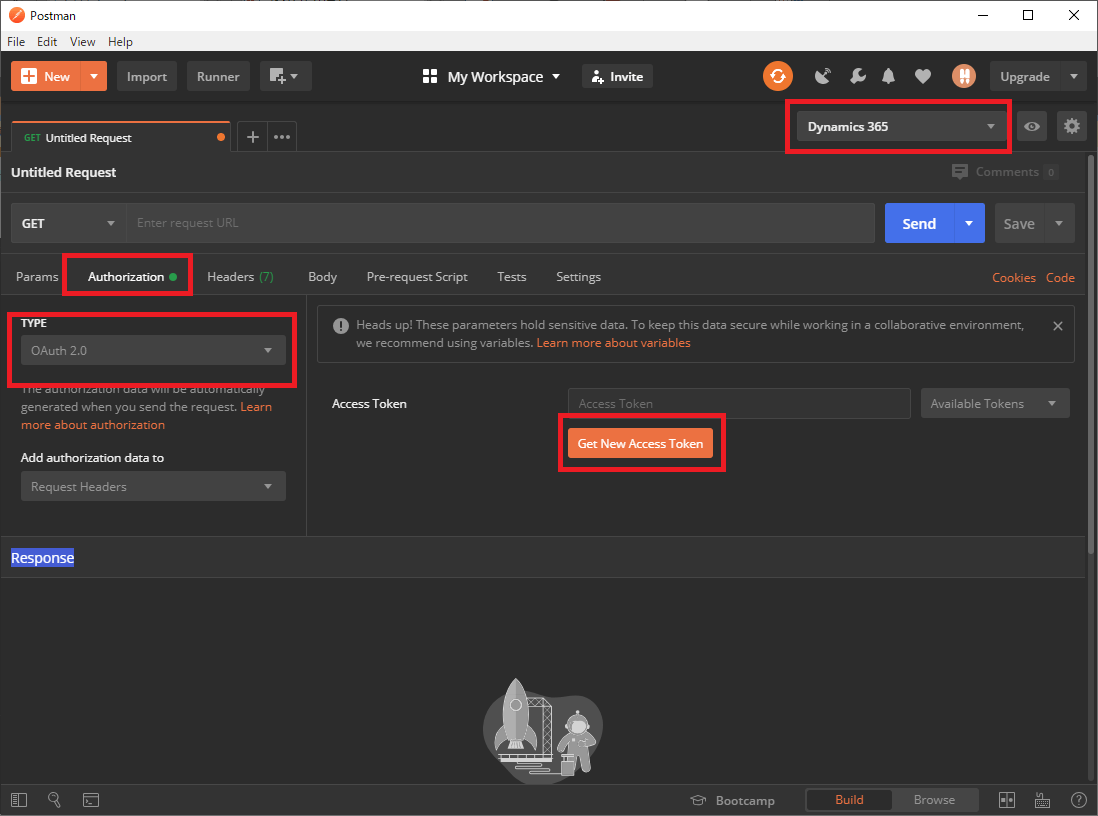
Task: Click the vertical scrollbar on the right
Action: coord(1091,354)
